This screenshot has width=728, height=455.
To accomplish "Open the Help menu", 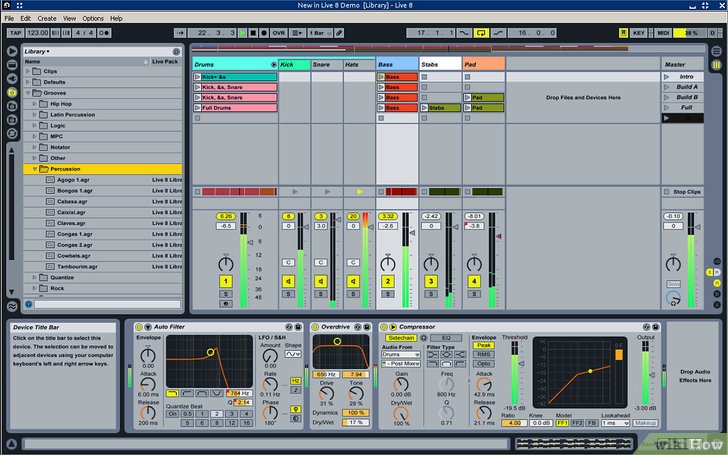I will point(116,19).
